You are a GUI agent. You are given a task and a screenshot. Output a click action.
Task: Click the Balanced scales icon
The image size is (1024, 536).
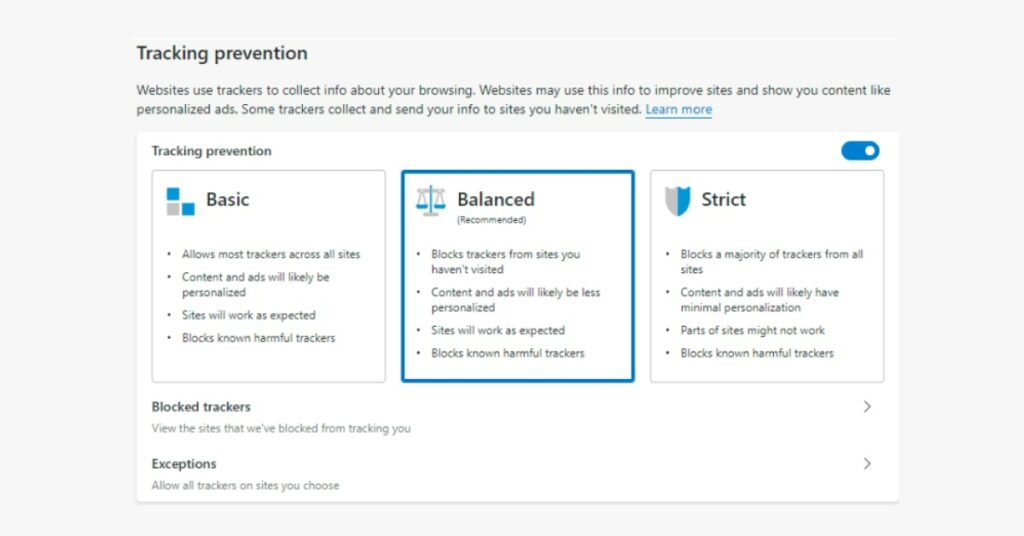coord(431,201)
